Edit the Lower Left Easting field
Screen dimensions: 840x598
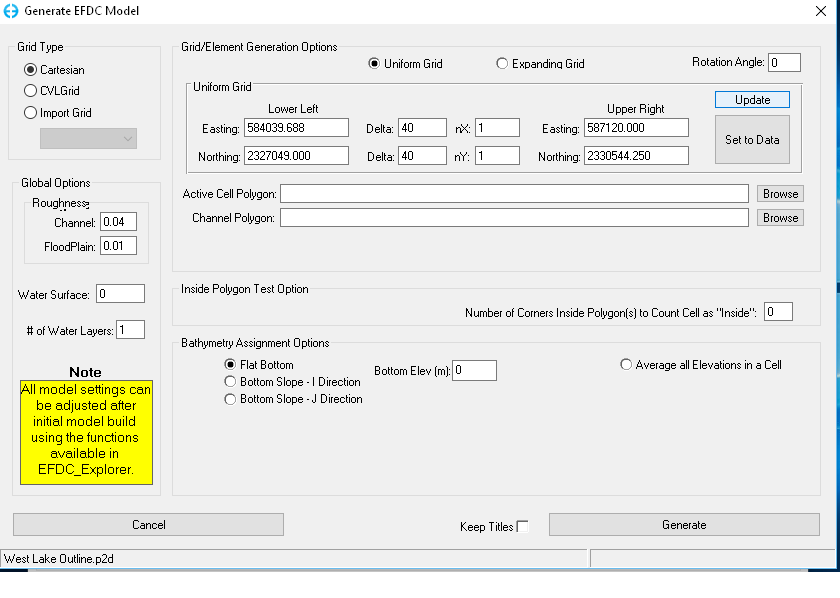point(296,128)
